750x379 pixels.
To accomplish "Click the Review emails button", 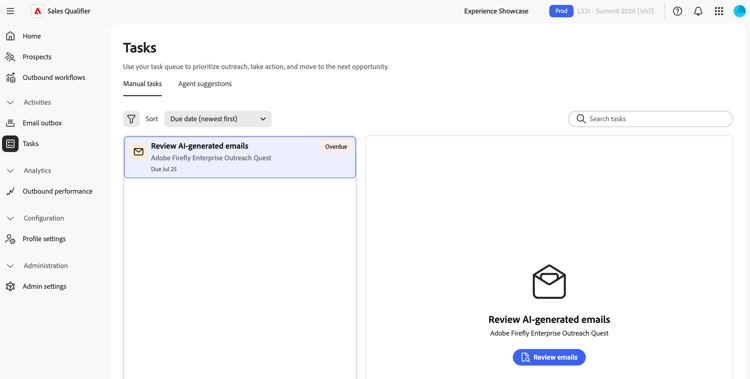I will (x=549, y=357).
